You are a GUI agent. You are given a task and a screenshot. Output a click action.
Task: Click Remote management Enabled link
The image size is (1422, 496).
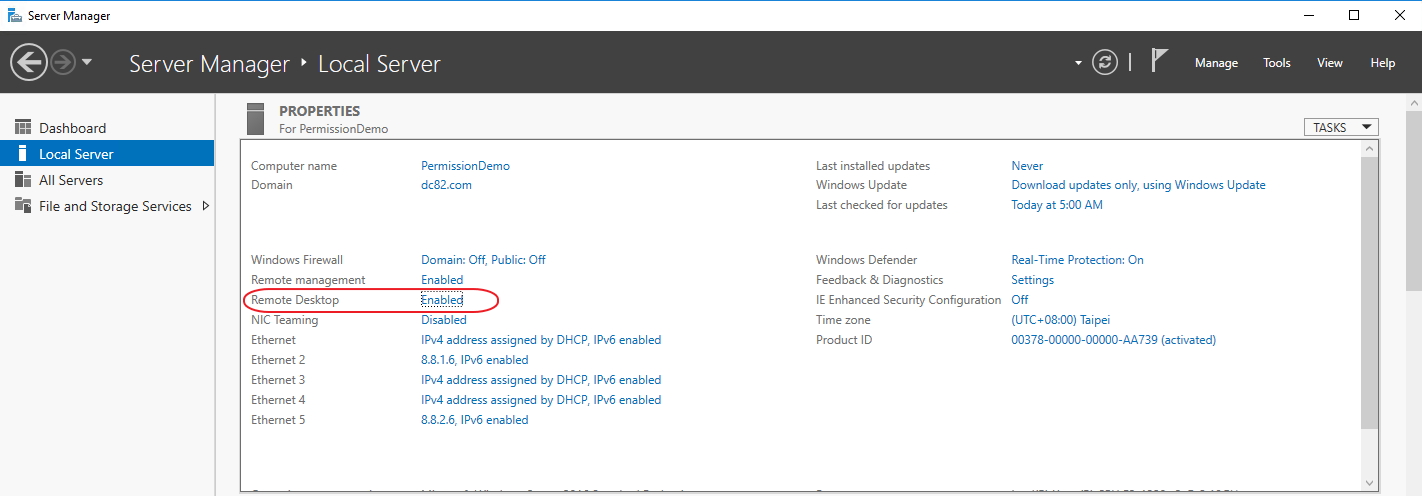[x=442, y=280]
